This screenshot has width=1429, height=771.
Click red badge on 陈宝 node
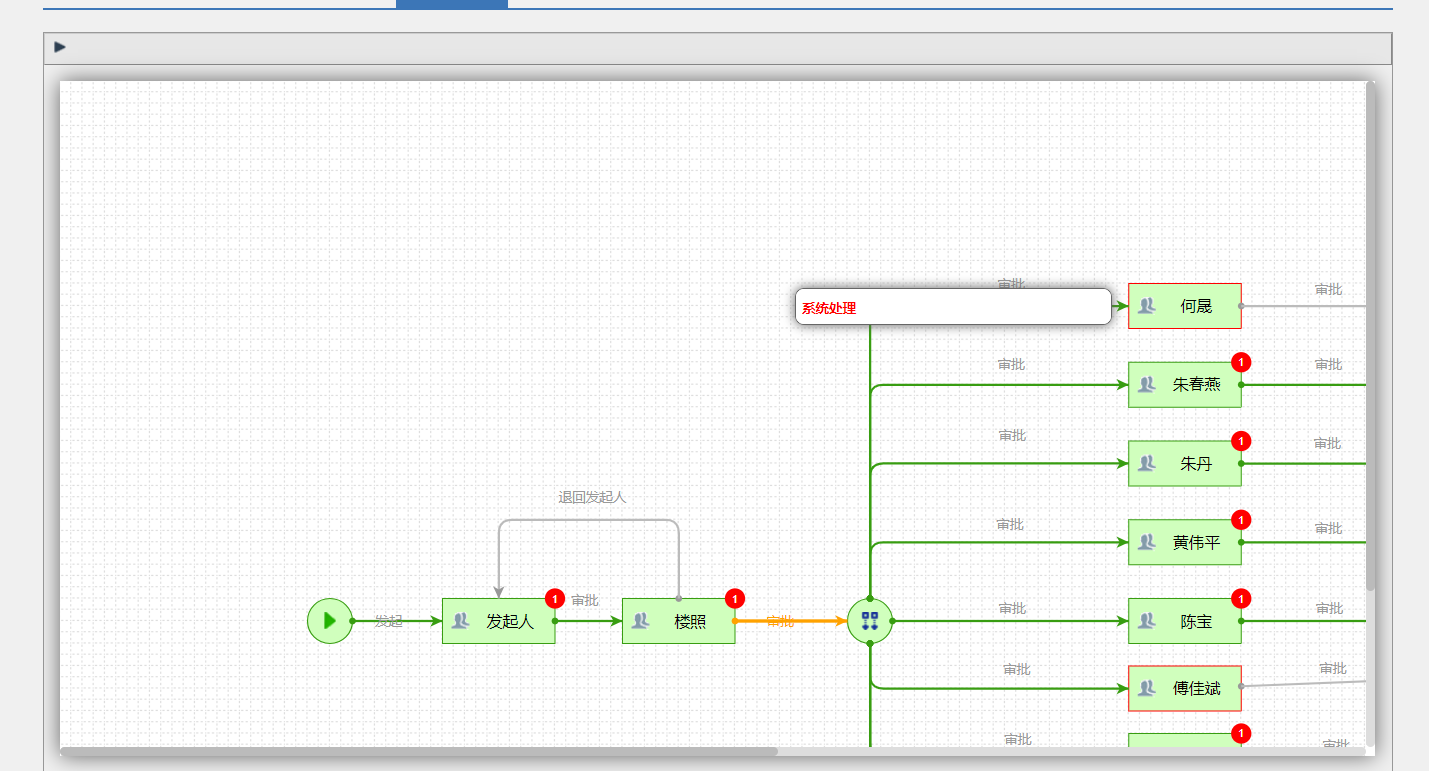pos(1241,599)
